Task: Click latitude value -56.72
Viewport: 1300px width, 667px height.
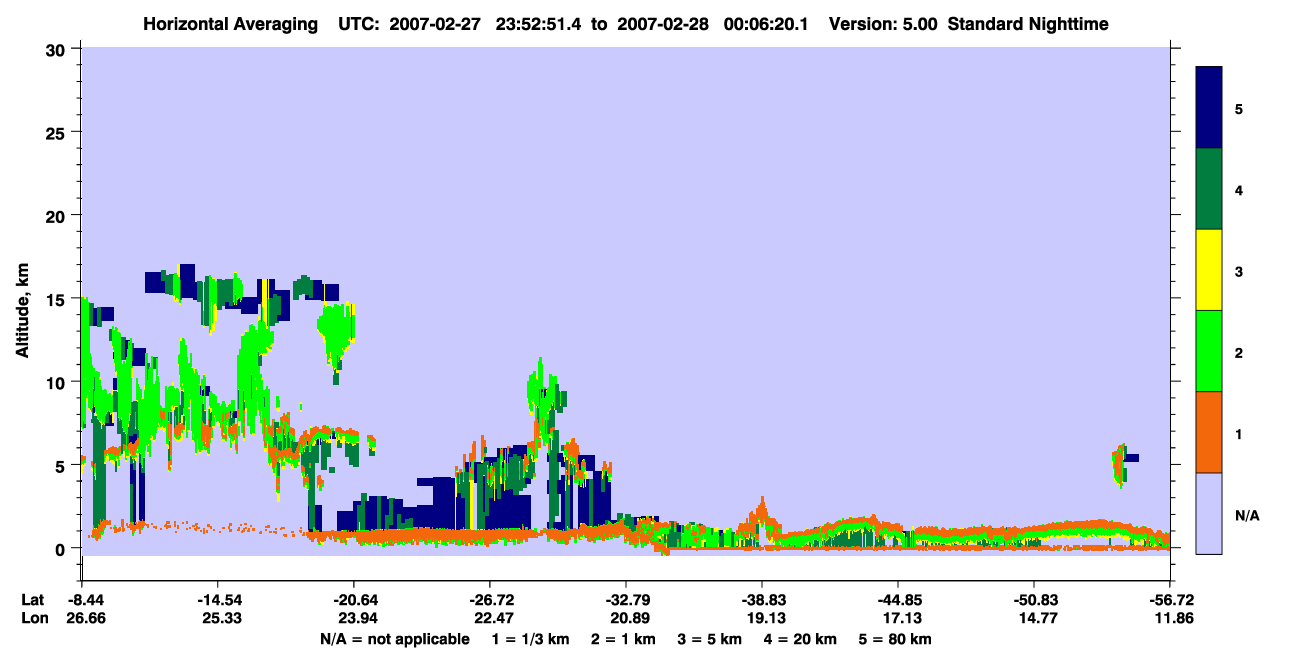Action: [x=1170, y=600]
